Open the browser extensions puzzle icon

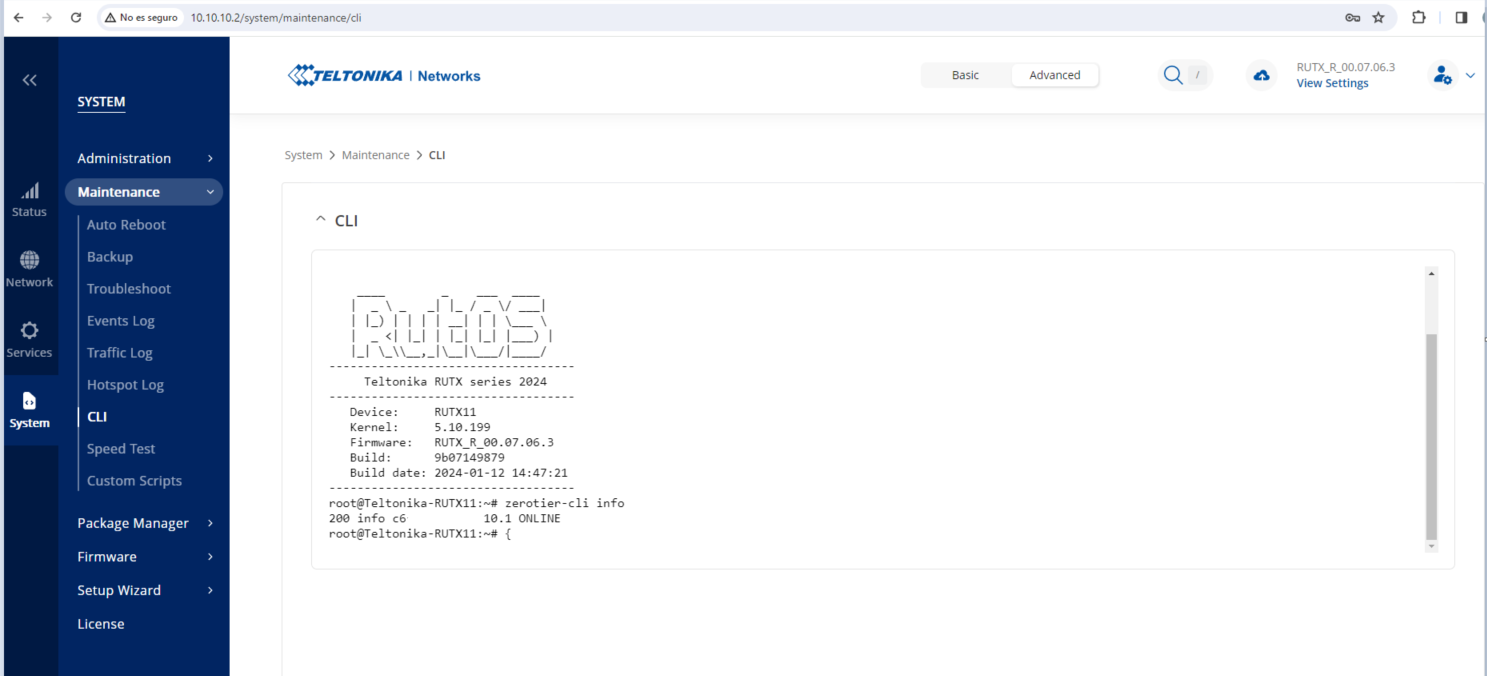pyautogui.click(x=1418, y=18)
